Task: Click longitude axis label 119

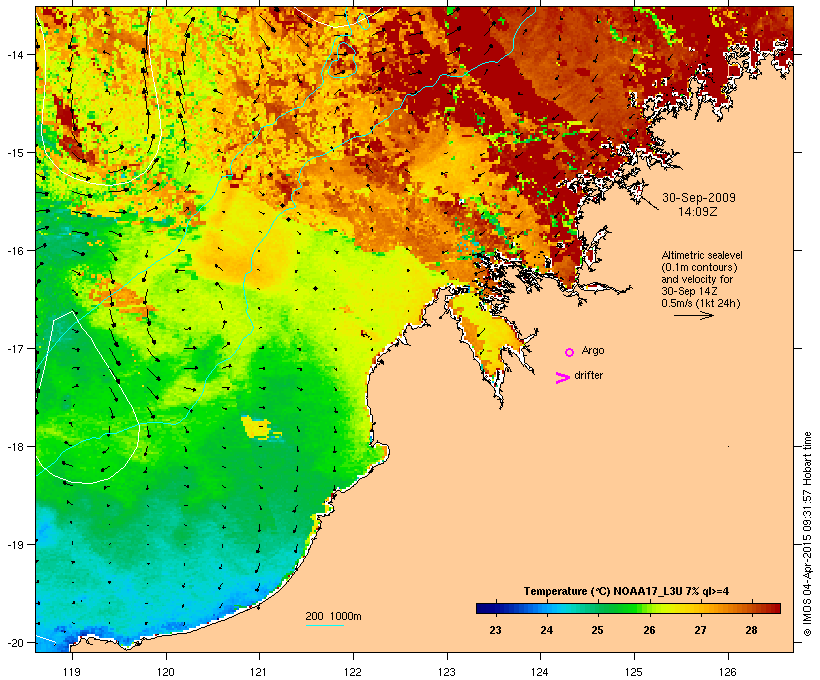Action: pos(72,672)
